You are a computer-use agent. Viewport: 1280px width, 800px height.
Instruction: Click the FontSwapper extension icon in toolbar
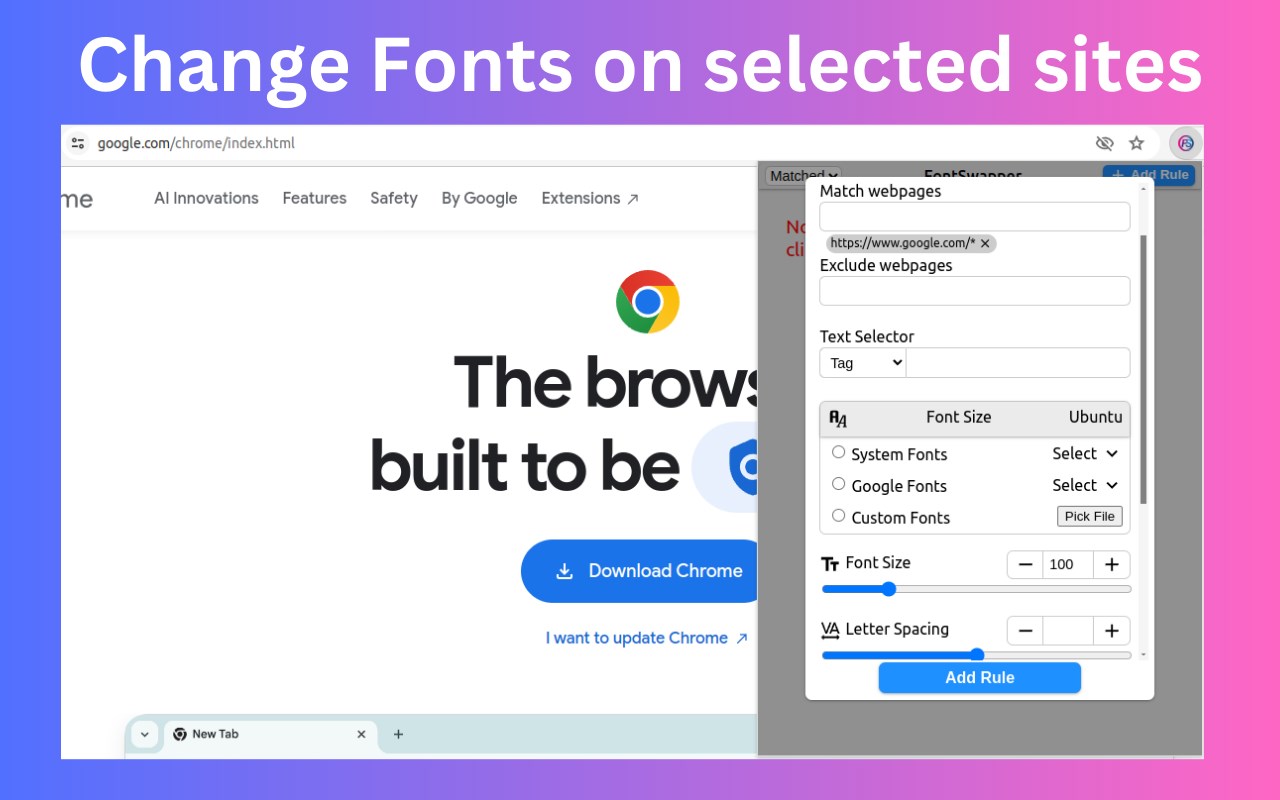1185,143
